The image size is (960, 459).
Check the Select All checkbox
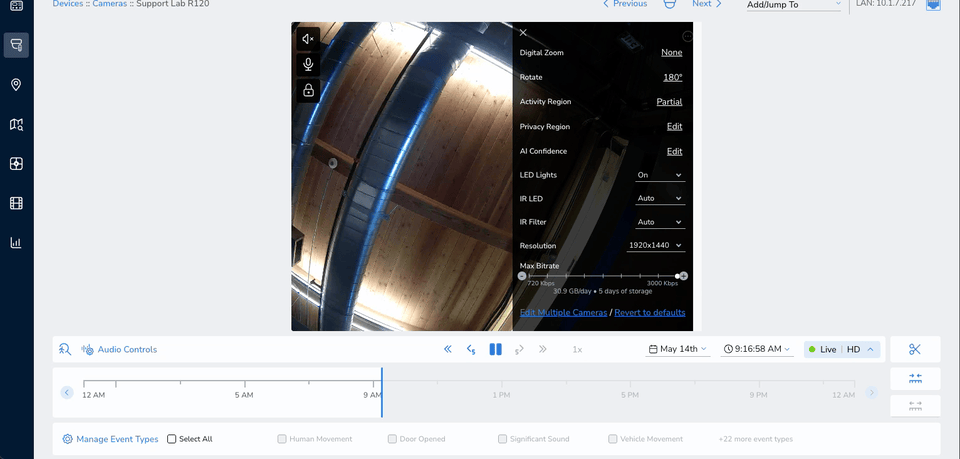[x=171, y=439]
